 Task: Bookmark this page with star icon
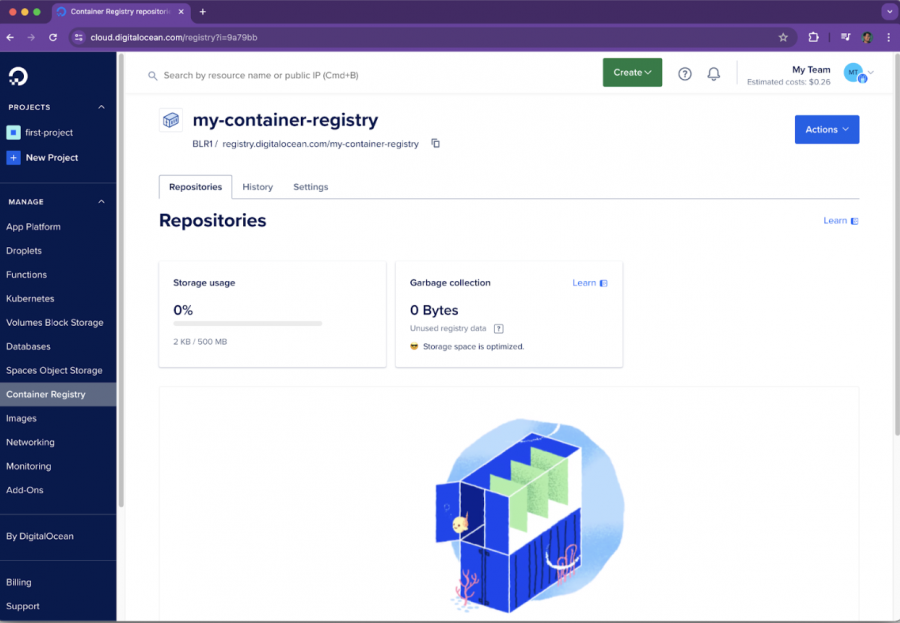(783, 37)
